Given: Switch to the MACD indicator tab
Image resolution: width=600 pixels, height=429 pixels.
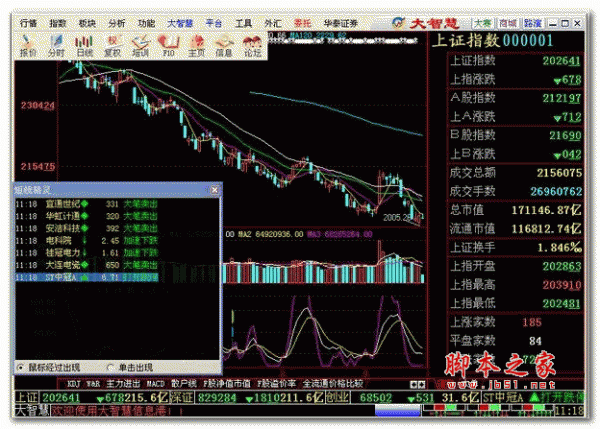Looking at the screenshot, I should 155,384.
